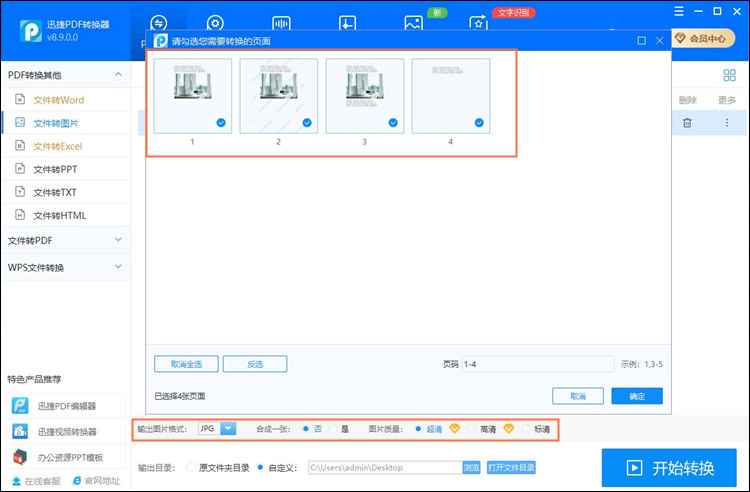
Task: Confirm with the 确定 button
Action: click(x=637, y=396)
